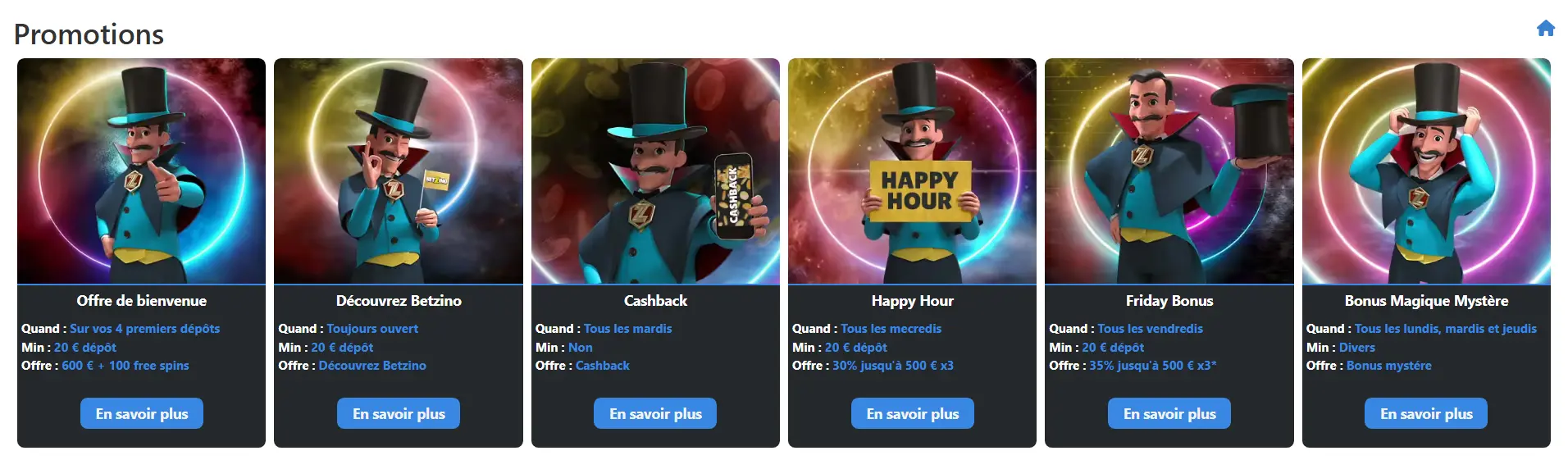Screen dimensions: 1568x469
Task: Open the Cashback phone promo image
Action: point(655,171)
